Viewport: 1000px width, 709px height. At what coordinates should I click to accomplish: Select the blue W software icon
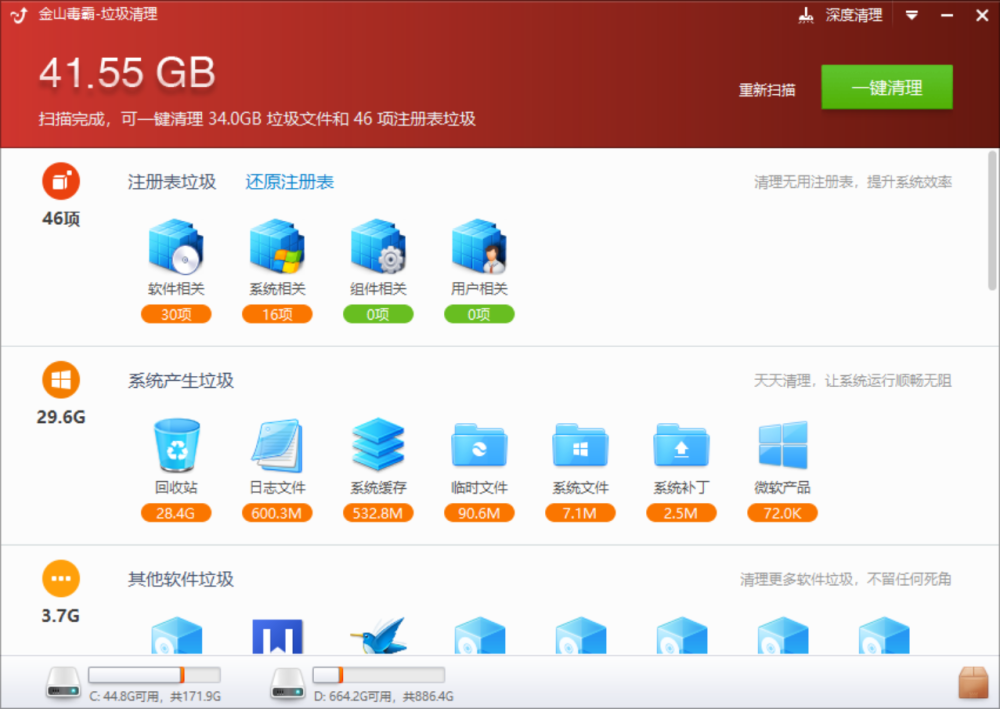pos(277,636)
